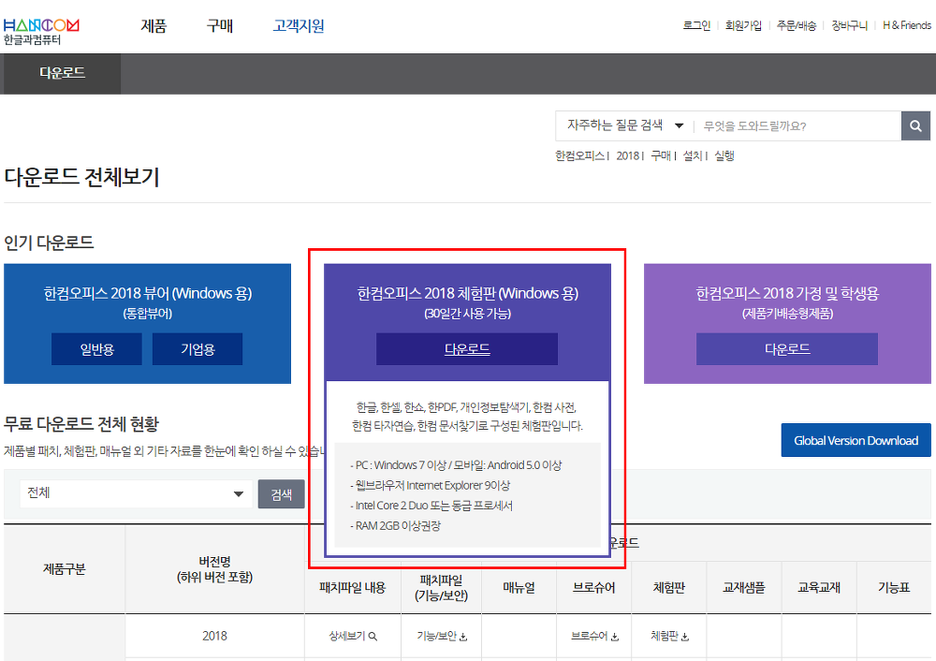Click the 로그인 link
This screenshot has width=936, height=661.
697,25
